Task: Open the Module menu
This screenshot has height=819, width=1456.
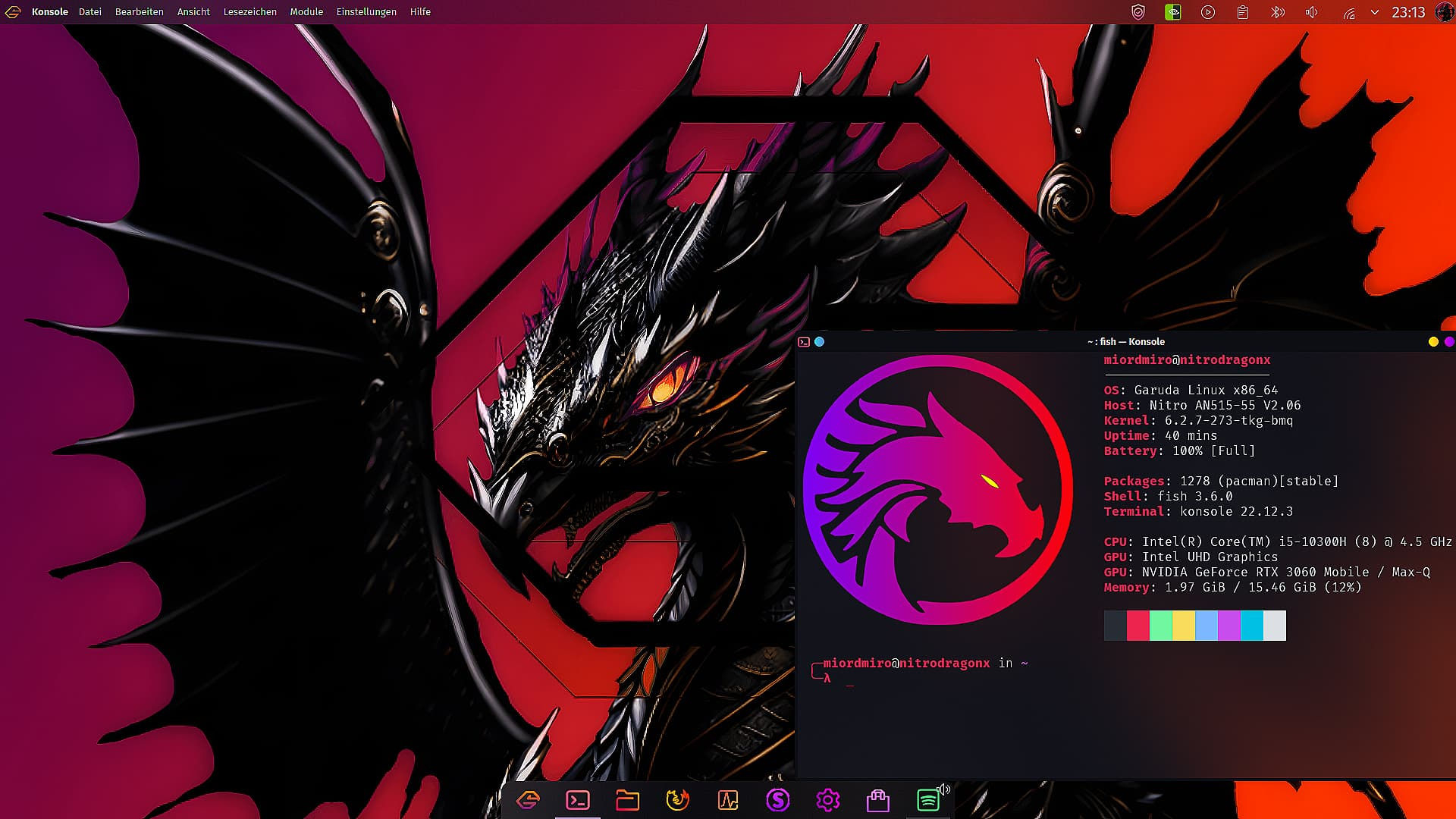Action: point(306,12)
